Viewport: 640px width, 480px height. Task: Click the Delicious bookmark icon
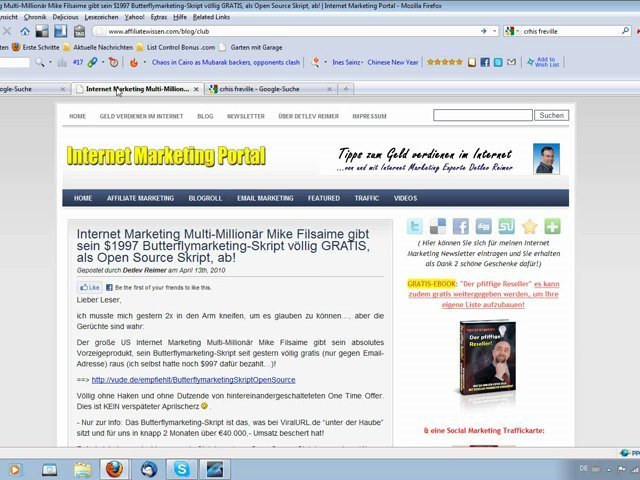click(x=438, y=227)
